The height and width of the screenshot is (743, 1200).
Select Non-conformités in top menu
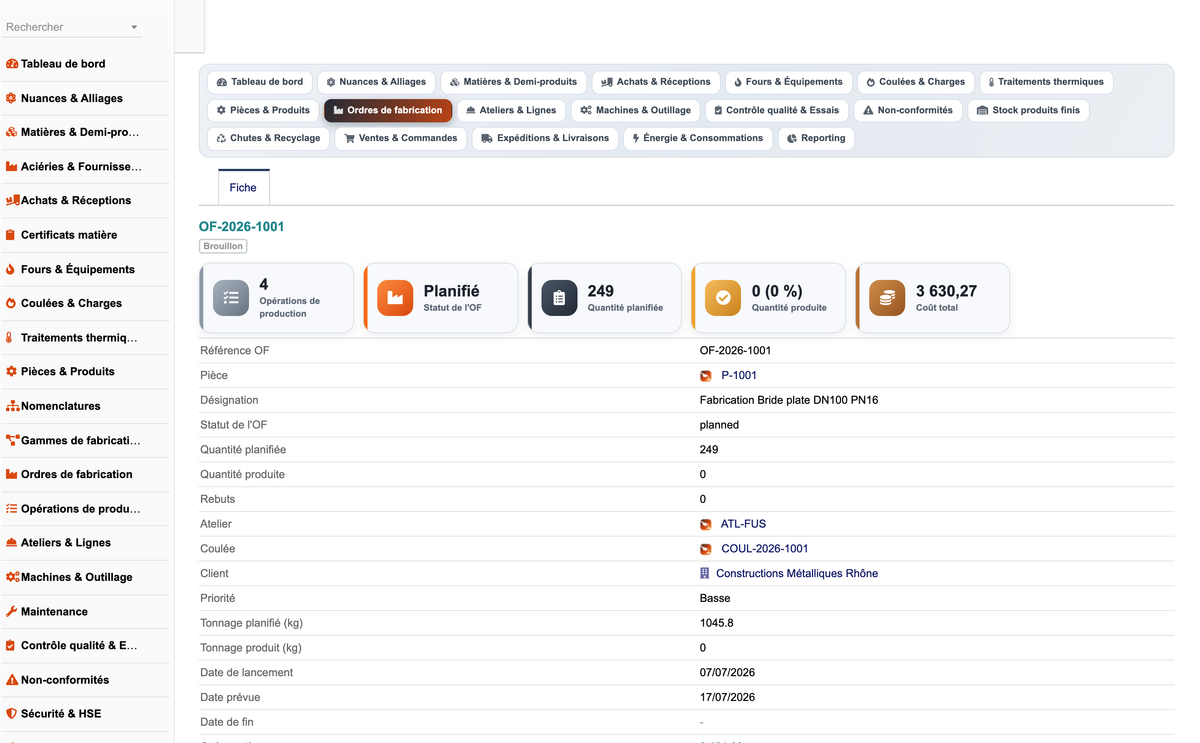point(908,110)
